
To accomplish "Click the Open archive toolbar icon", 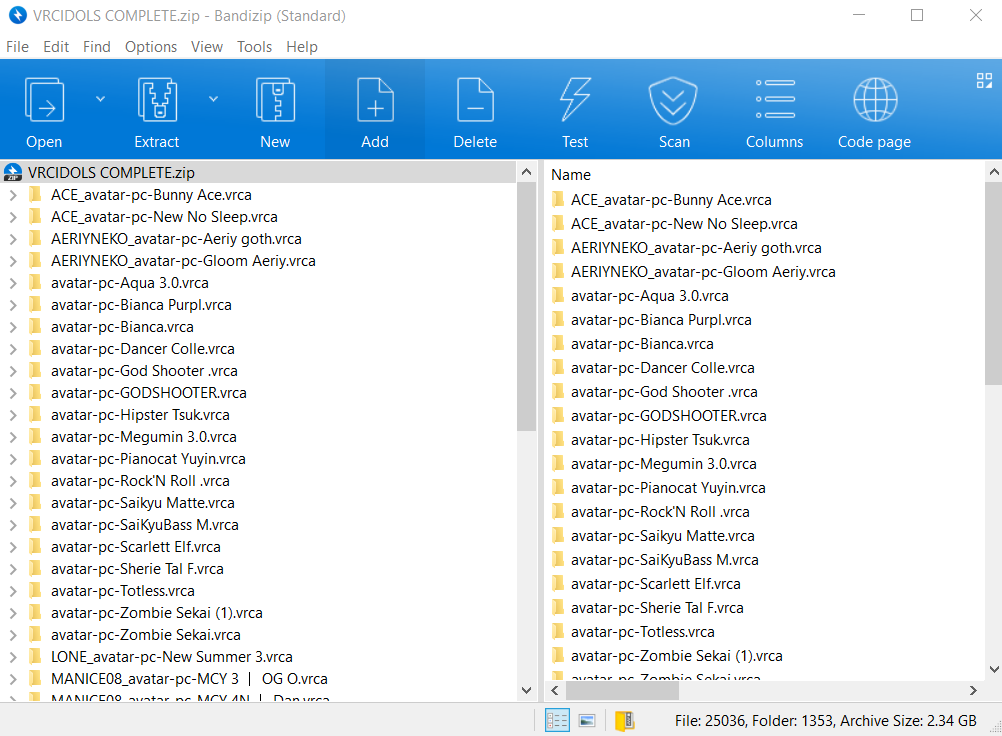I will (x=44, y=100).
